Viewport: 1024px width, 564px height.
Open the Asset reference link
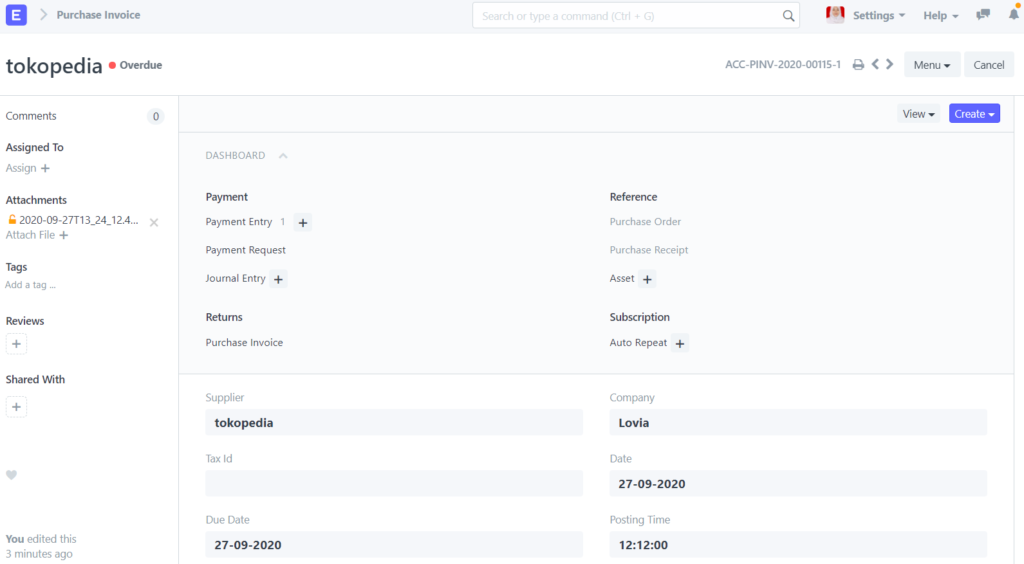(622, 278)
